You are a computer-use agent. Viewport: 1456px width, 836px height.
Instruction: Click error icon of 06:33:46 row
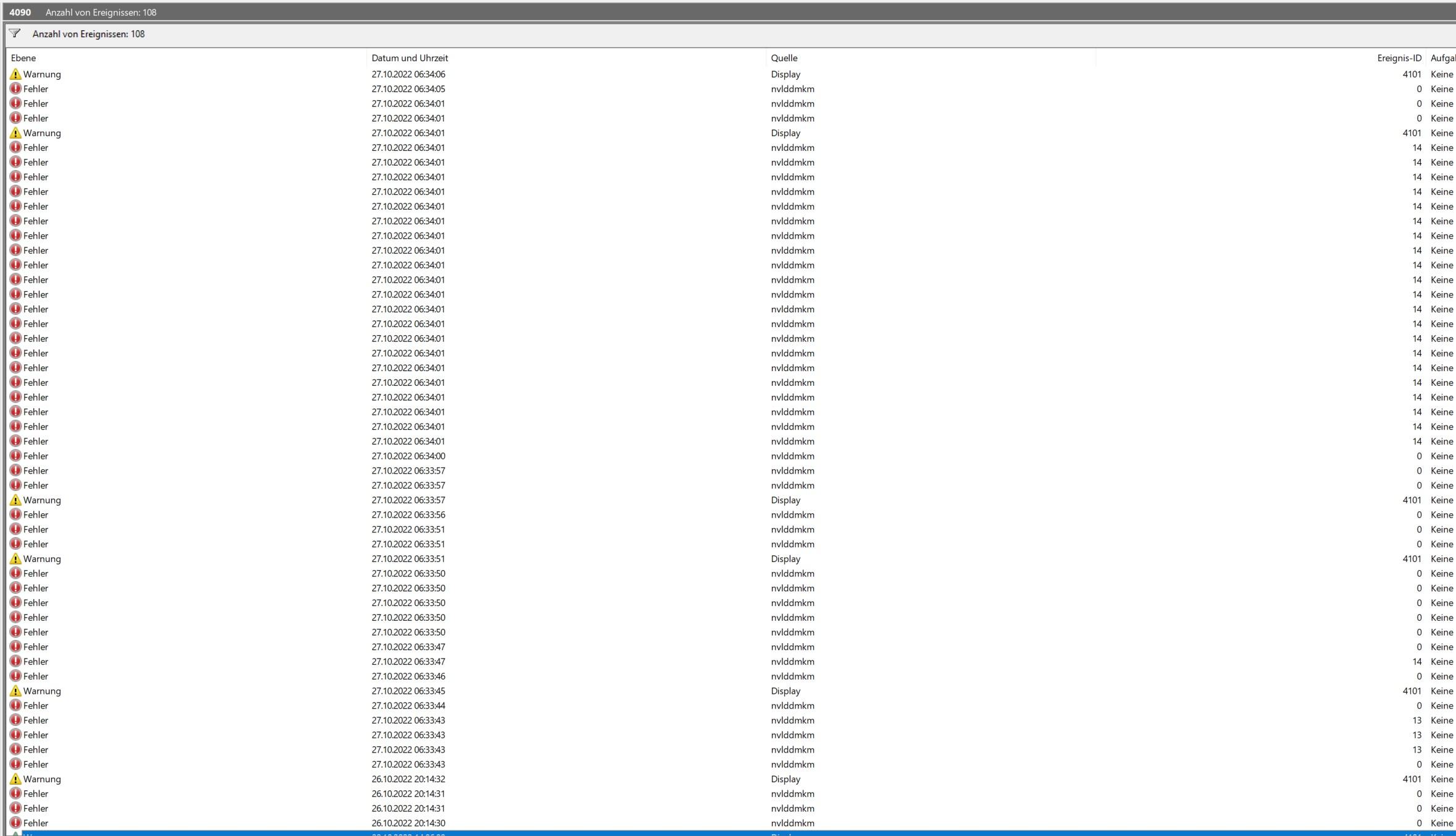(16, 676)
